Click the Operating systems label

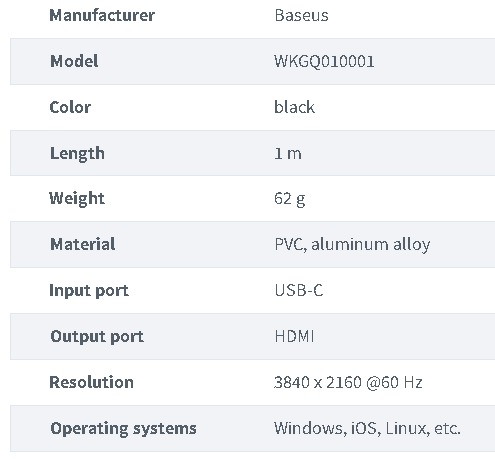click(x=123, y=429)
